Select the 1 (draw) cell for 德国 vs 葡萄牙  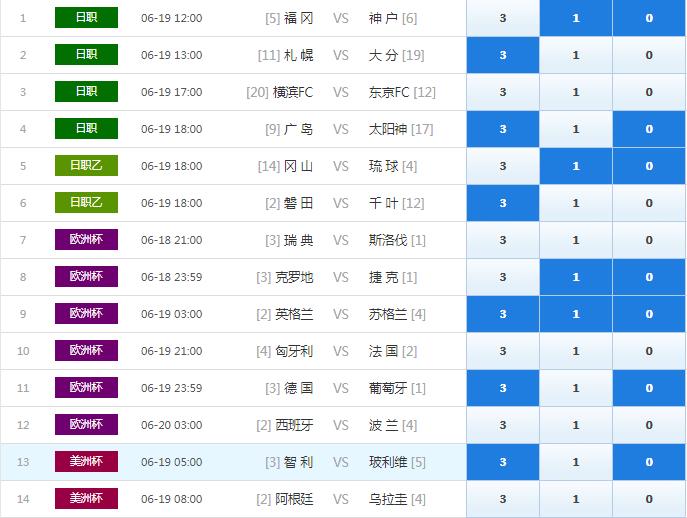[x=575, y=388]
